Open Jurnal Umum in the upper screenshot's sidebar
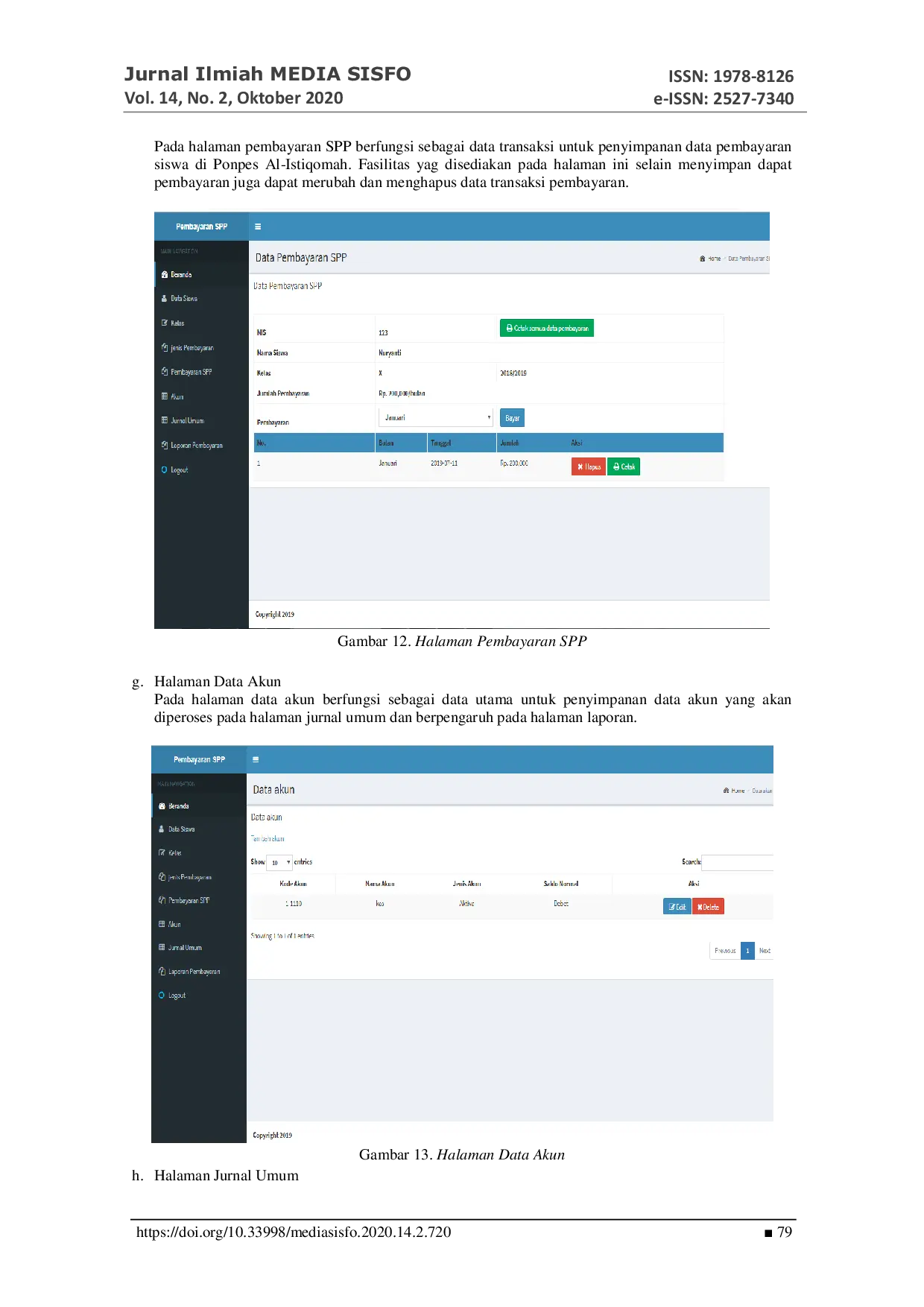This screenshot has height=1307, width=924. (x=187, y=420)
